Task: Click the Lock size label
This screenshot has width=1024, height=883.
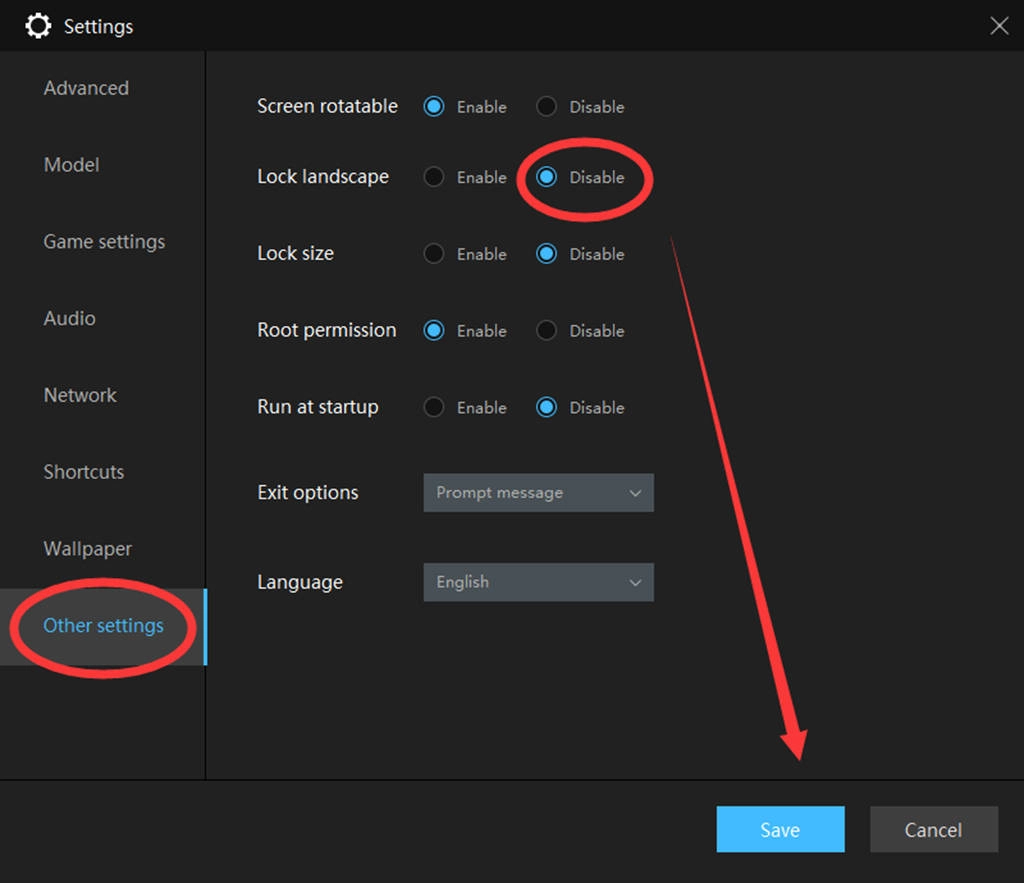Action: coord(295,253)
